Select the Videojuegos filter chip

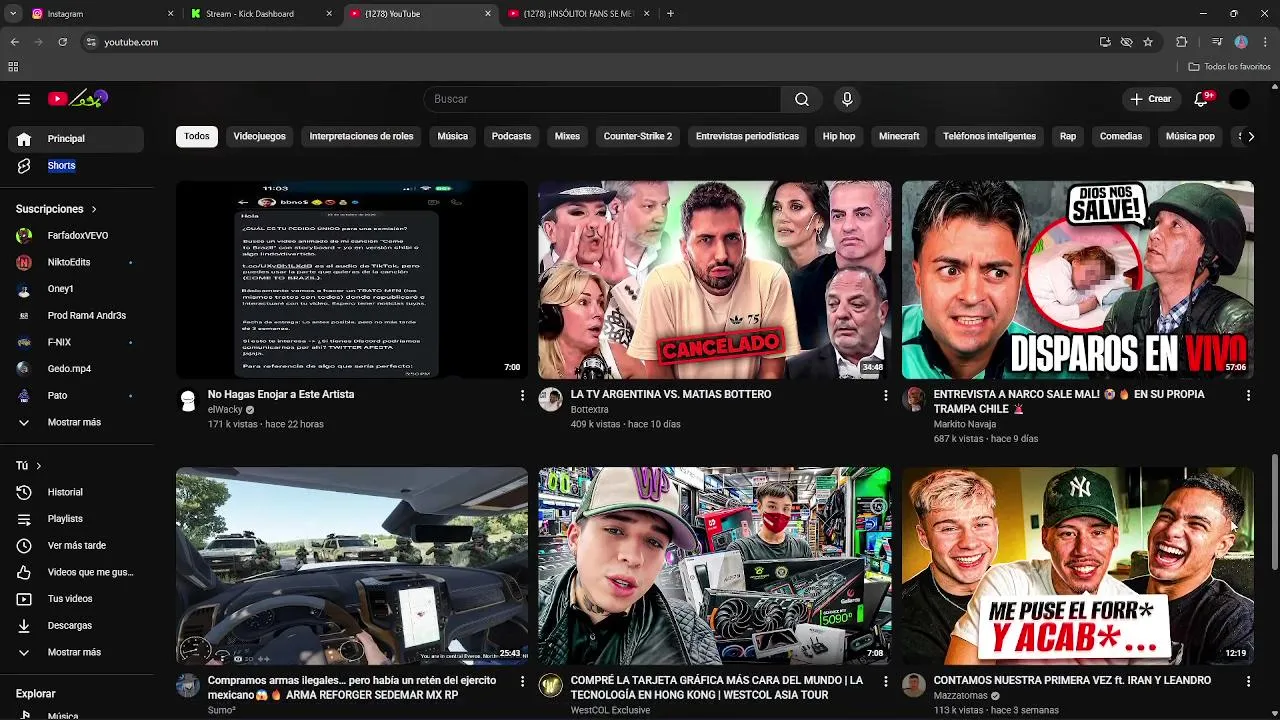pyautogui.click(x=259, y=136)
